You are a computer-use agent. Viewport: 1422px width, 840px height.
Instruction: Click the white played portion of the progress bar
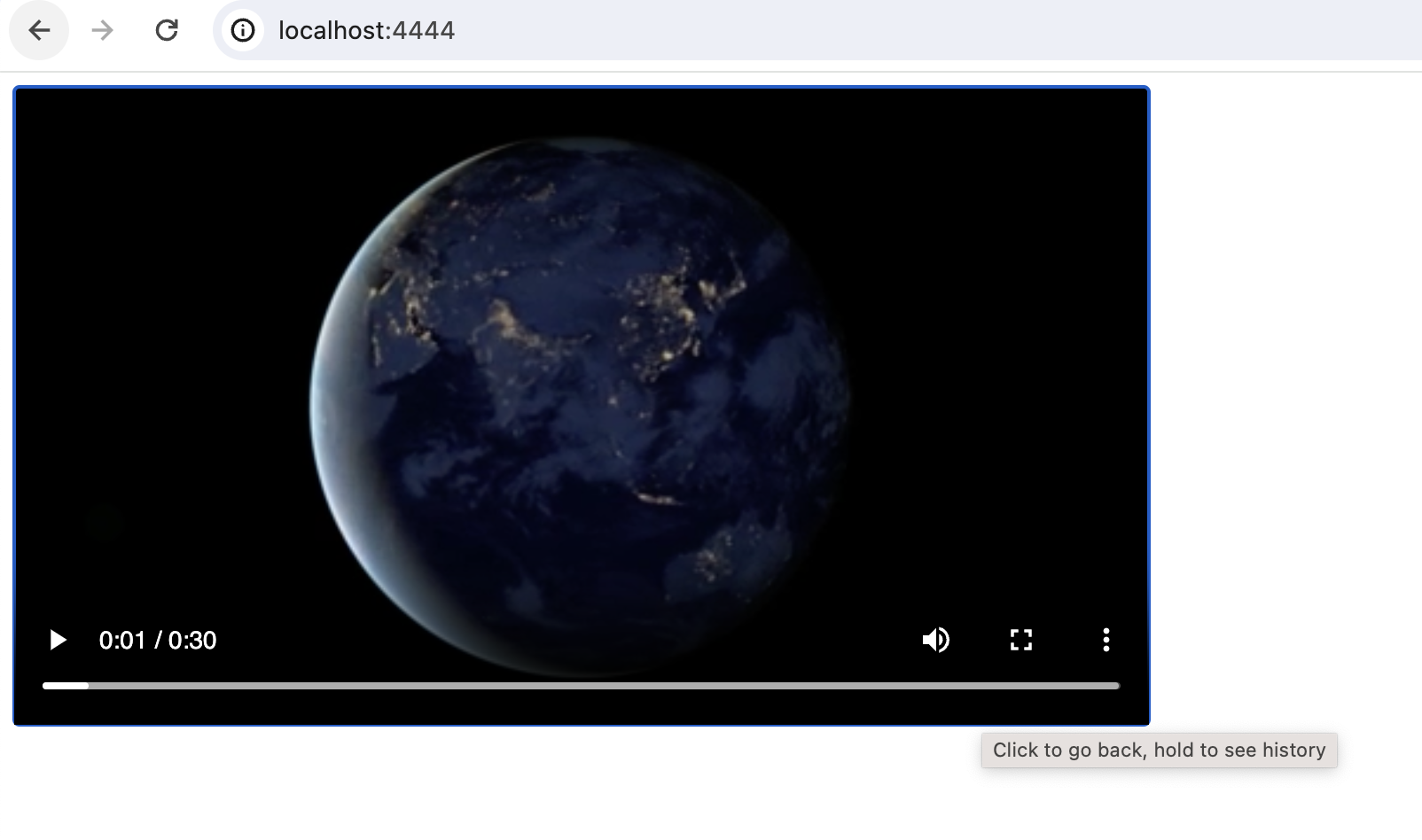66,686
